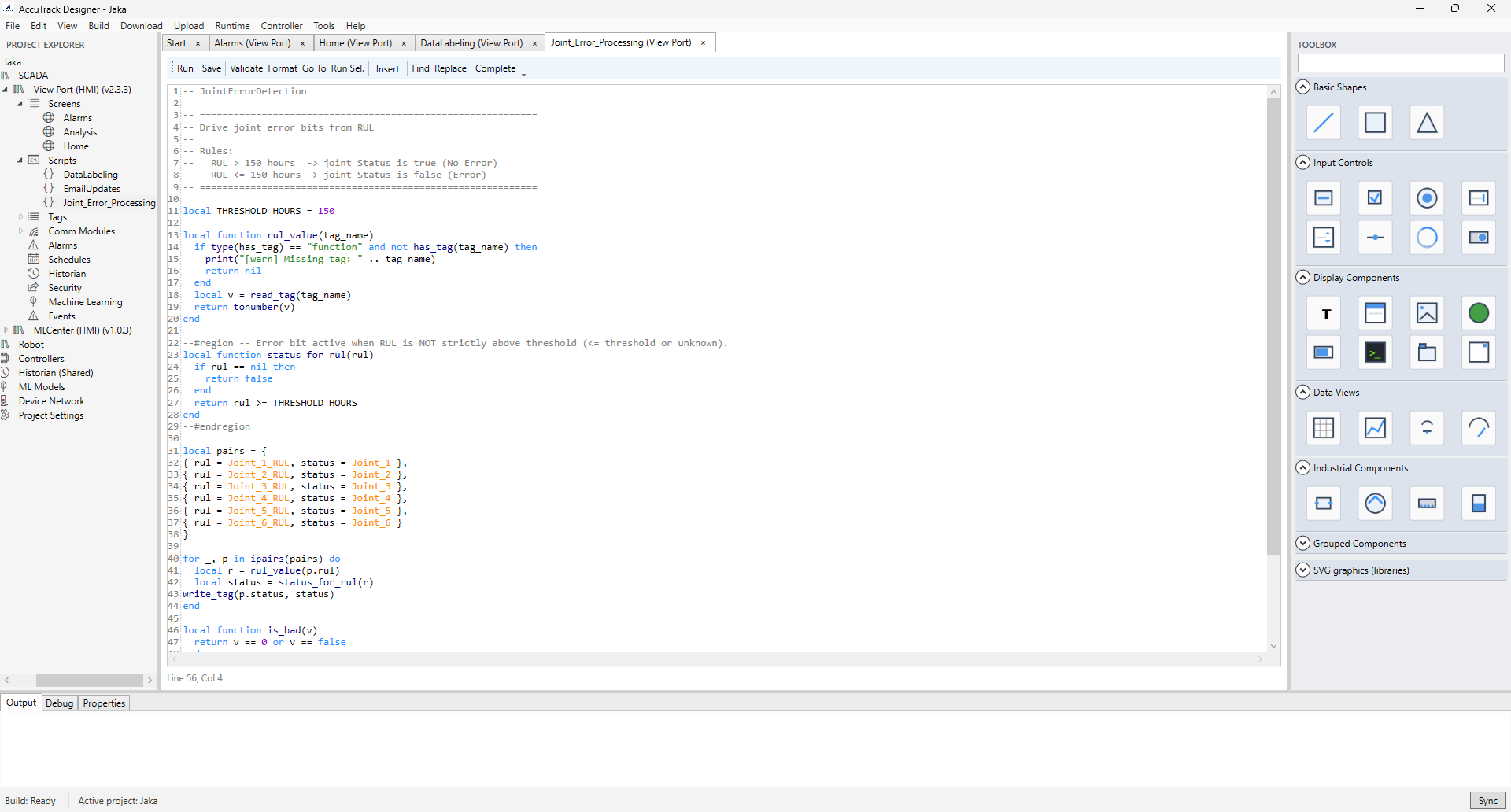
Task: Expand the MLCenter (HMI) tree node
Action: pos(6,330)
